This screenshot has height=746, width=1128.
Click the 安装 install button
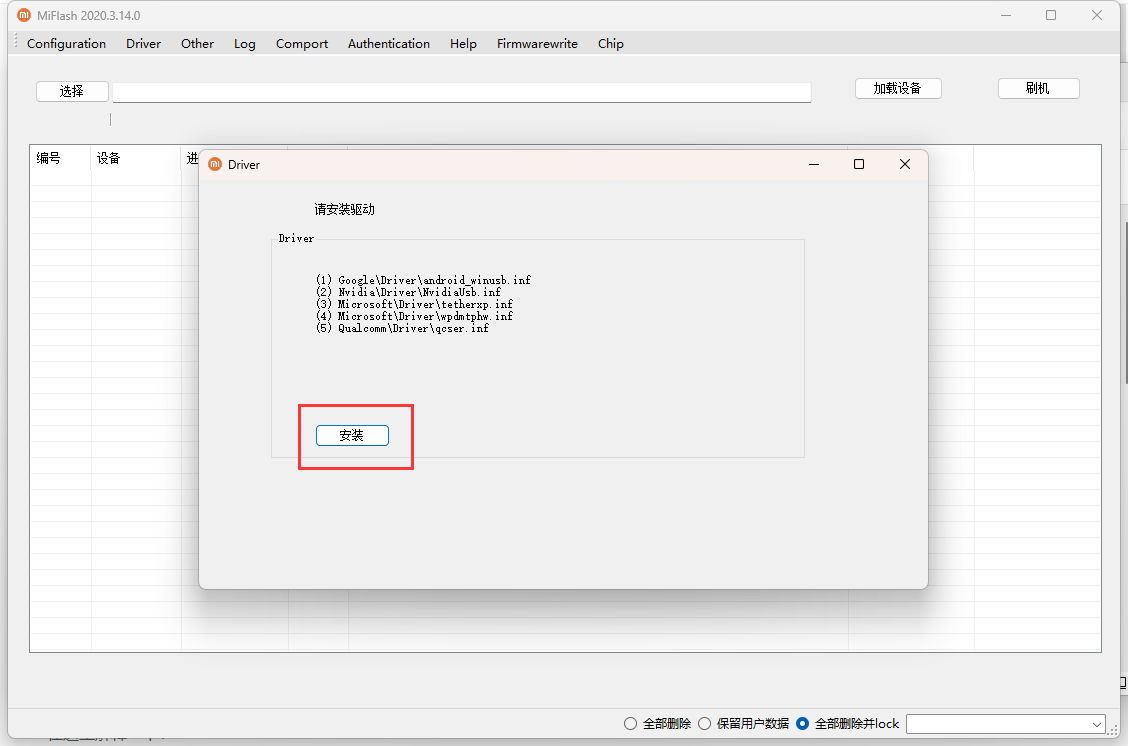(x=352, y=435)
